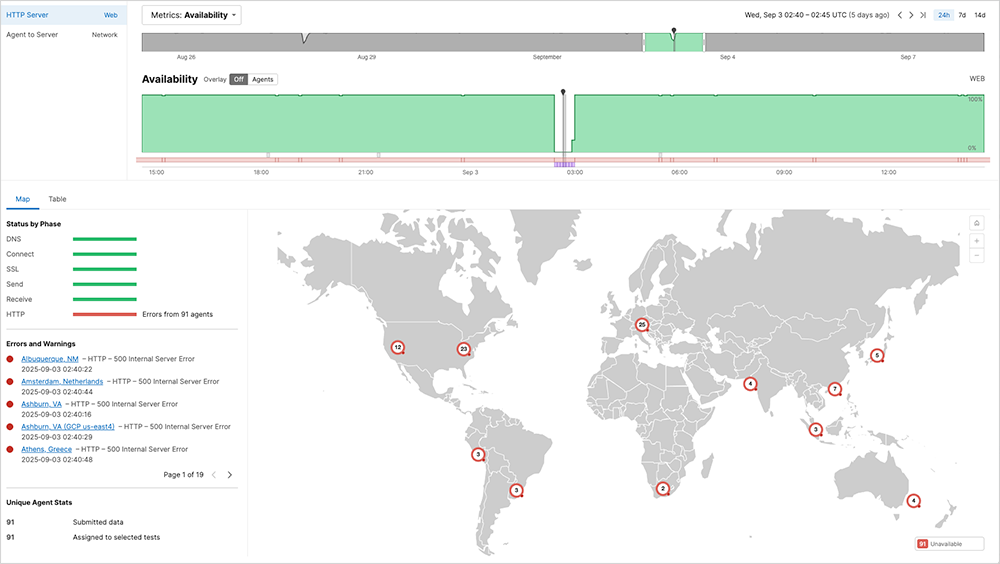Click the red error dot beside Athens
This screenshot has height=564, width=1000.
[10, 450]
